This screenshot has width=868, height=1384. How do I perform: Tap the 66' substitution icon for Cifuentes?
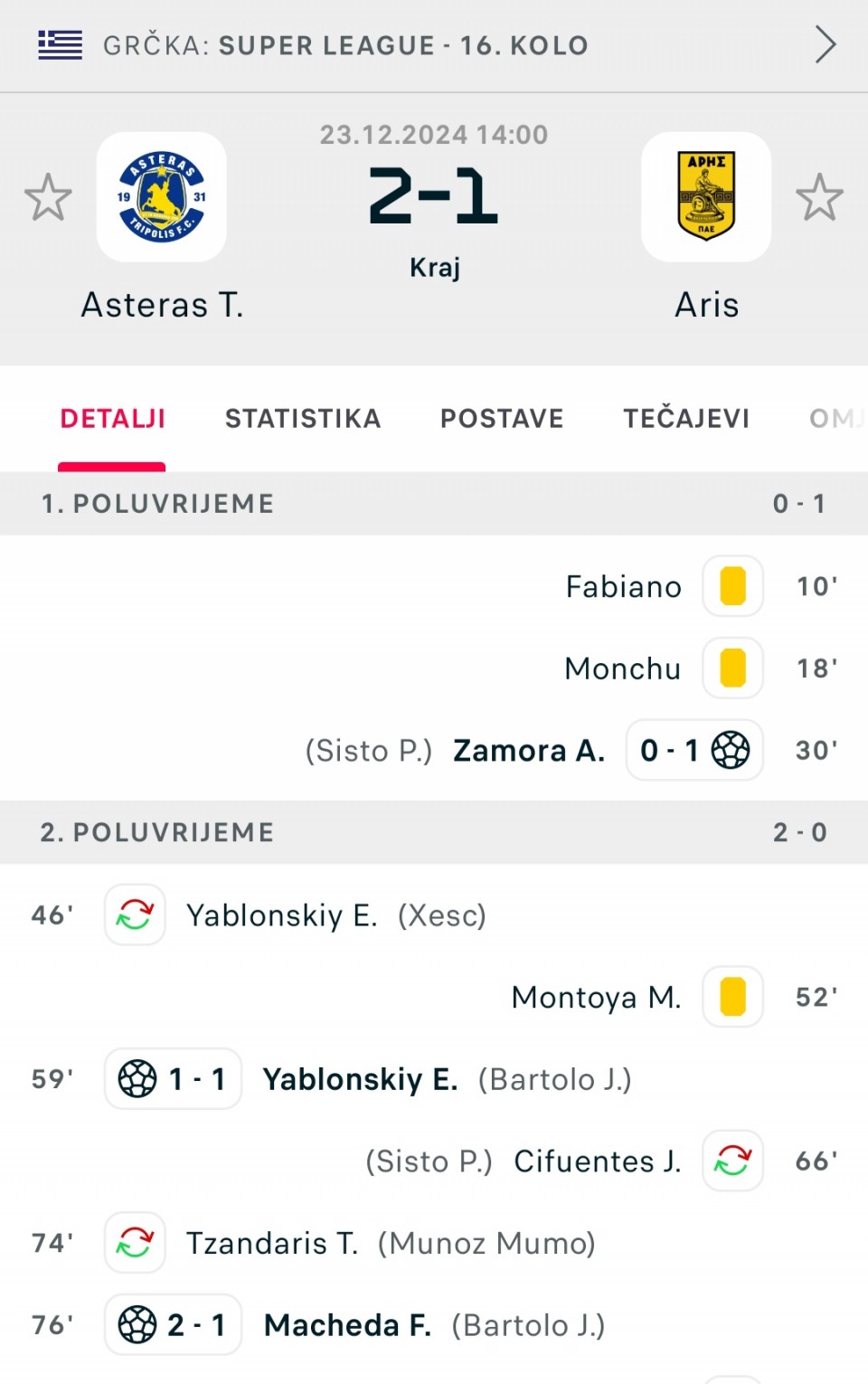click(732, 1161)
